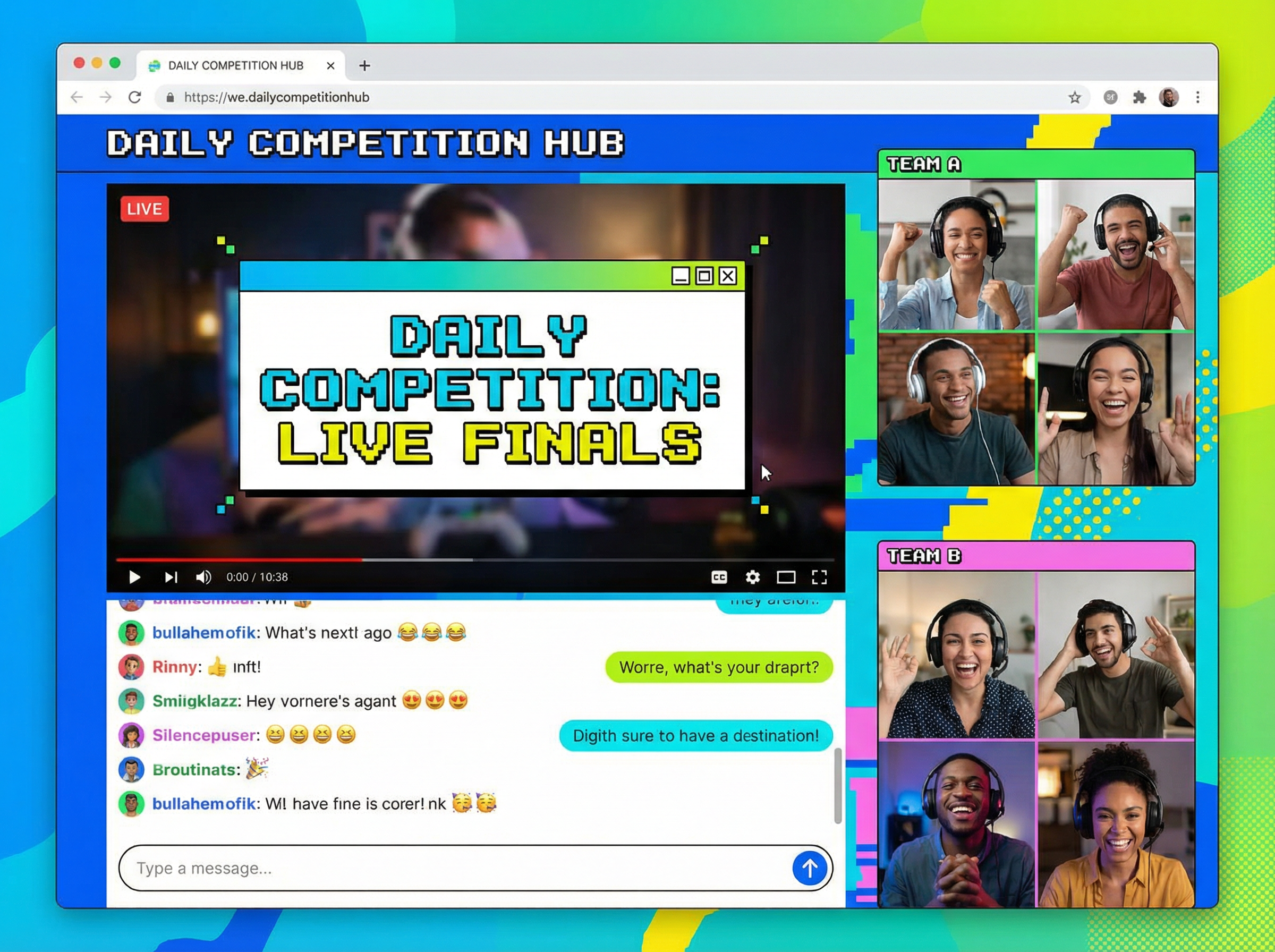
Task: Toggle closed captions on the video
Action: (x=719, y=577)
